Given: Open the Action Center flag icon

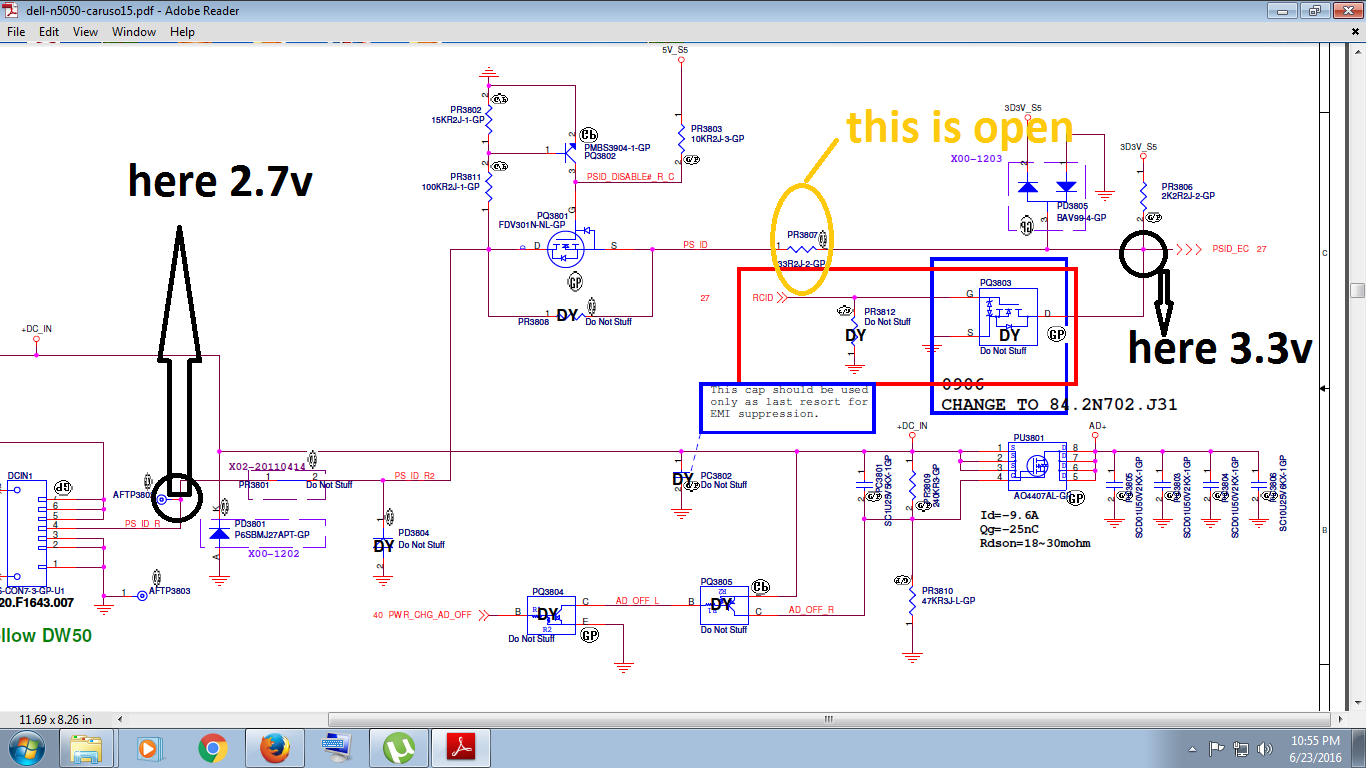Looking at the screenshot, I should [x=1216, y=748].
